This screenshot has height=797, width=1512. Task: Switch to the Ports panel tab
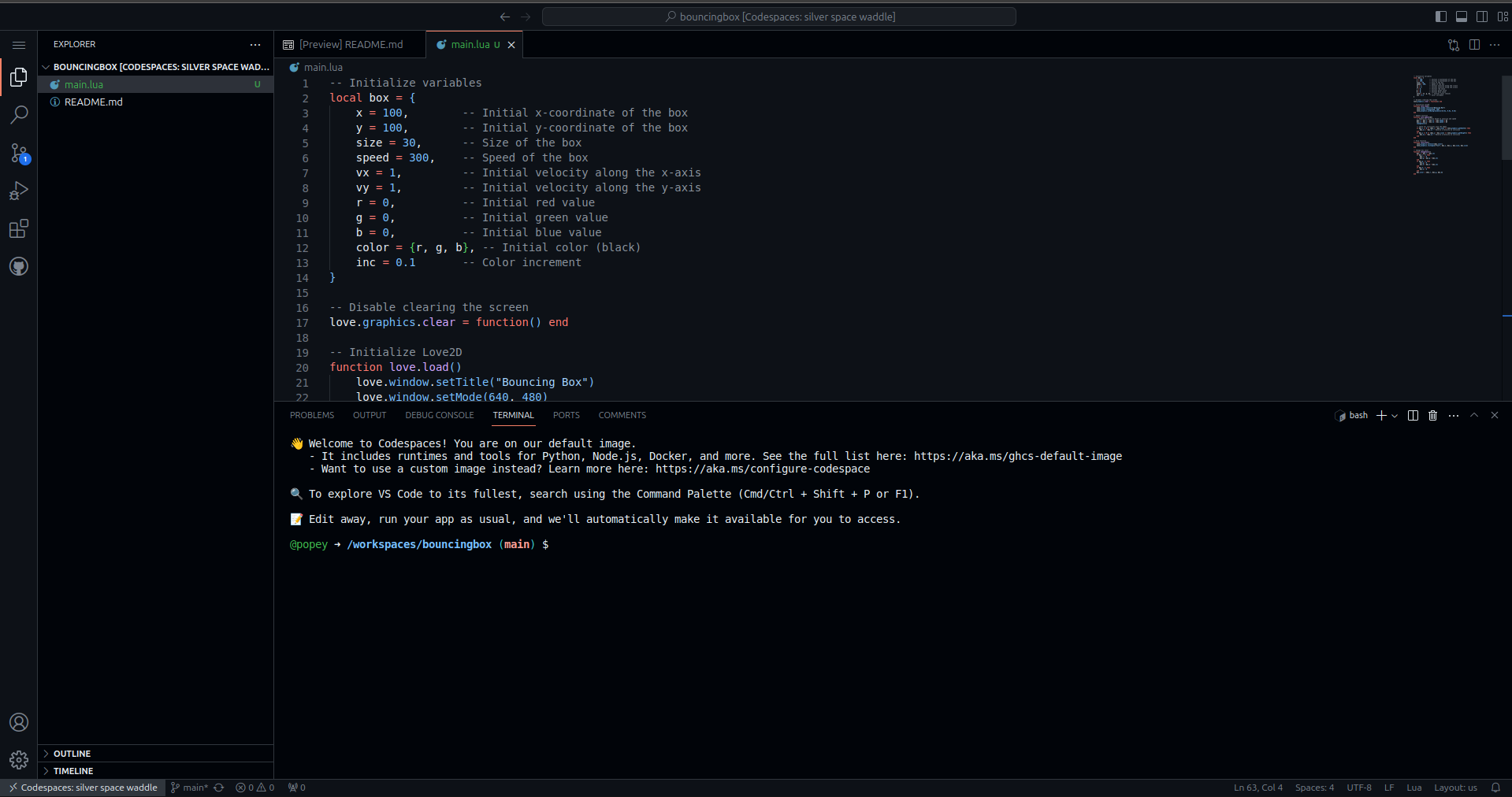tap(567, 415)
